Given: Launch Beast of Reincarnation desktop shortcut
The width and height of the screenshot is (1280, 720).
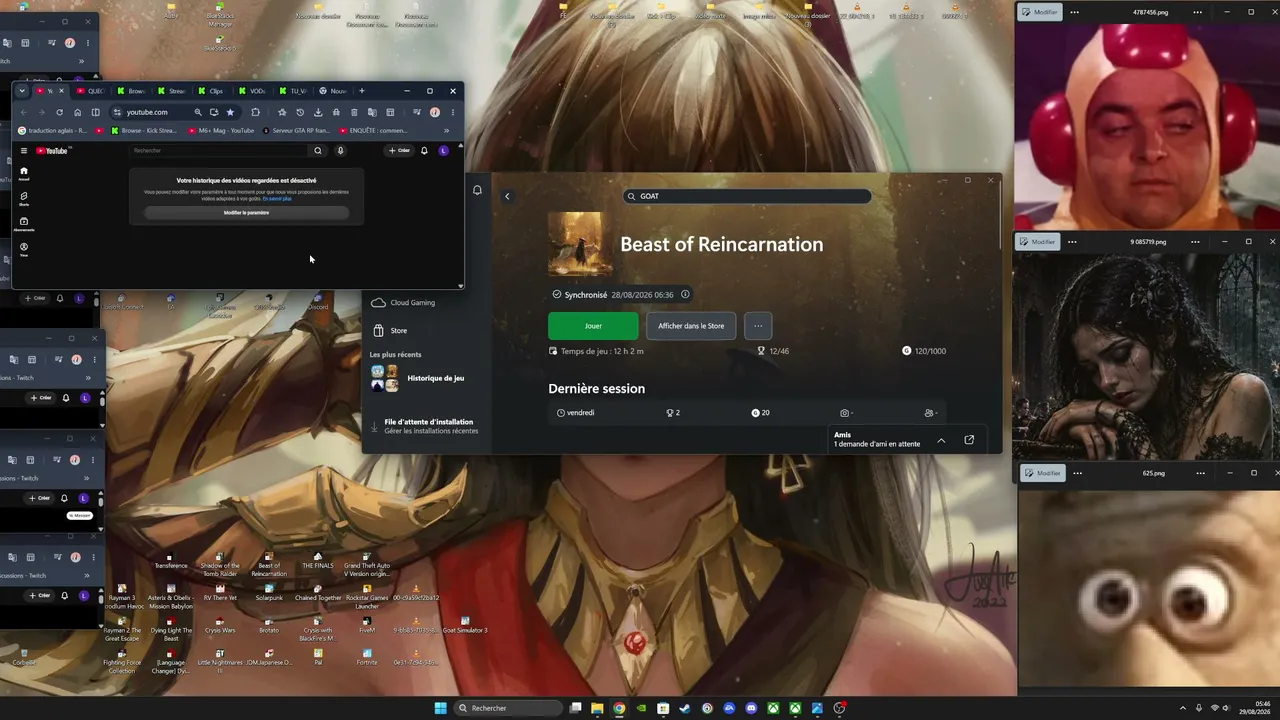Looking at the screenshot, I should 269,565.
